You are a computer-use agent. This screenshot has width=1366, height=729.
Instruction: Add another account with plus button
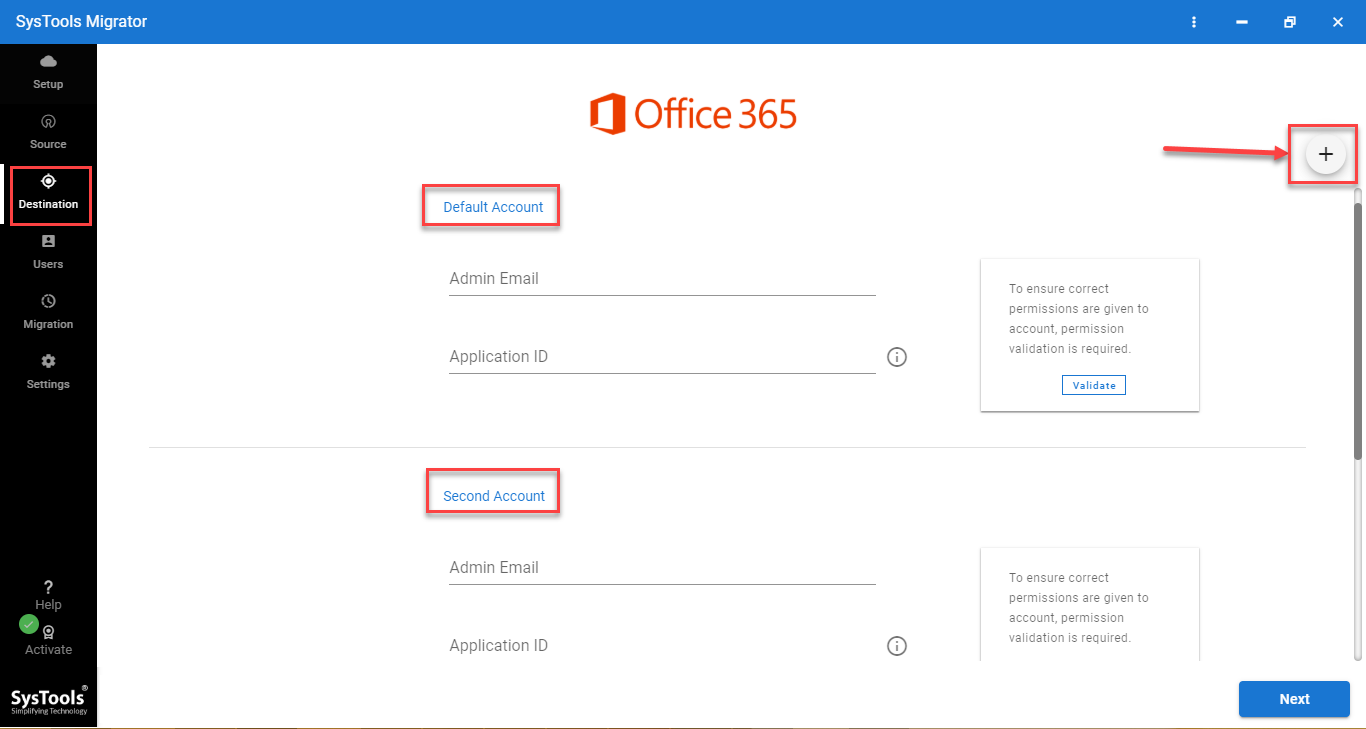[1326, 154]
